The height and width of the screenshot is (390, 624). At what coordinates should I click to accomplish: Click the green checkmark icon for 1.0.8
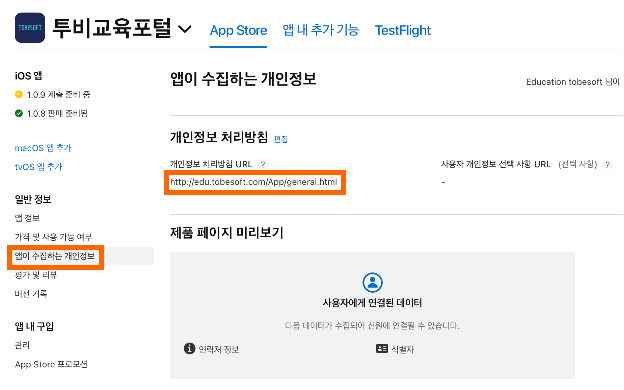tap(19, 113)
